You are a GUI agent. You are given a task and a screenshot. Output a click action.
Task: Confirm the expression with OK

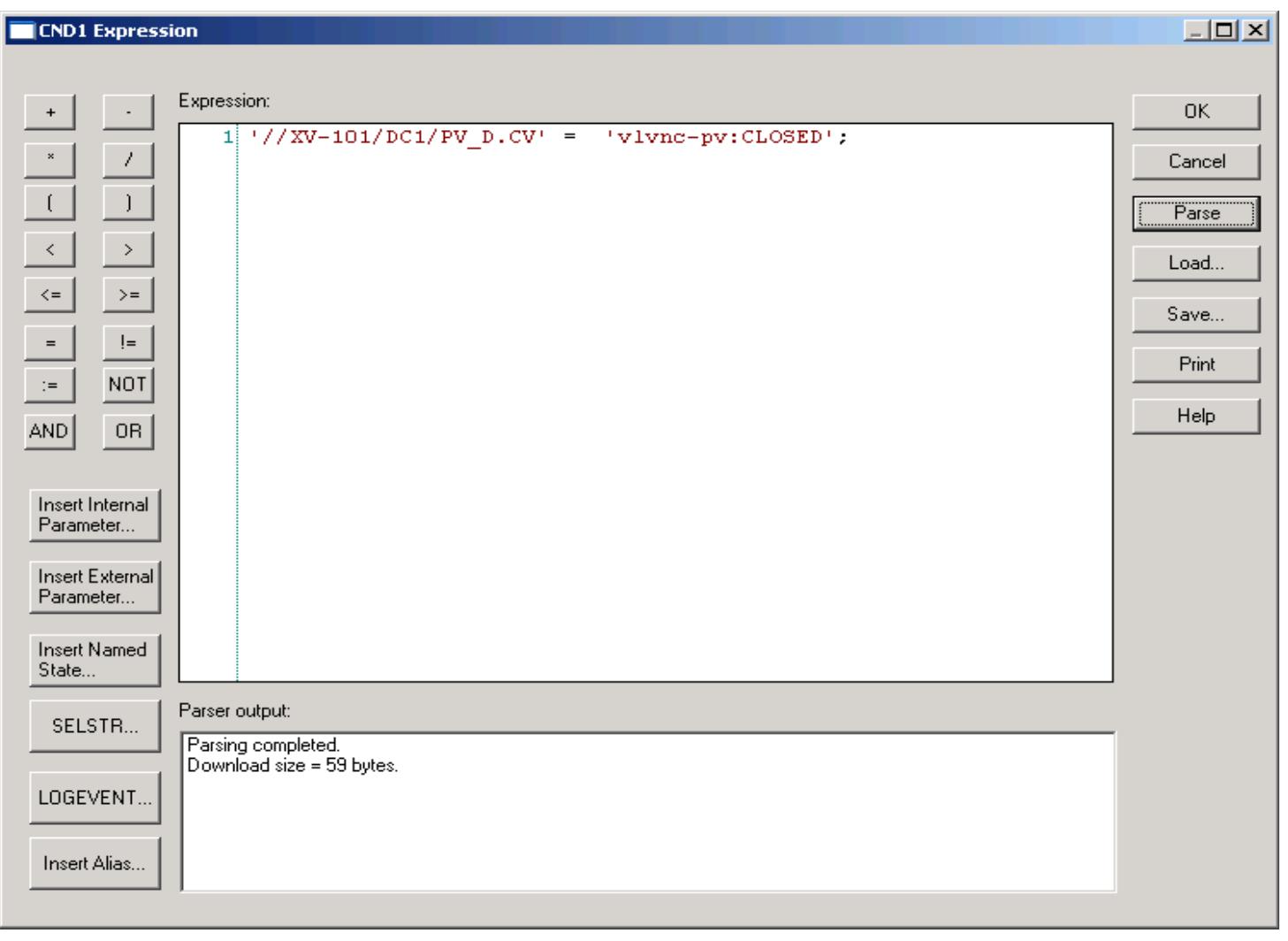pos(1196,112)
